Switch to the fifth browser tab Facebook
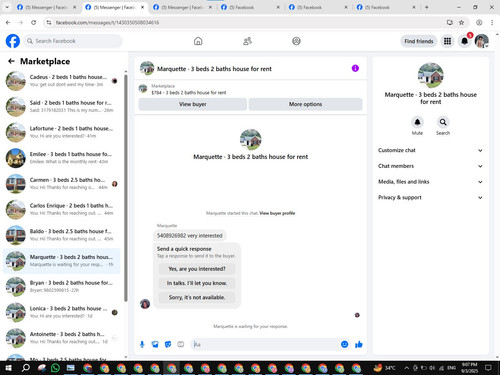500x375 pixels. 319,7
